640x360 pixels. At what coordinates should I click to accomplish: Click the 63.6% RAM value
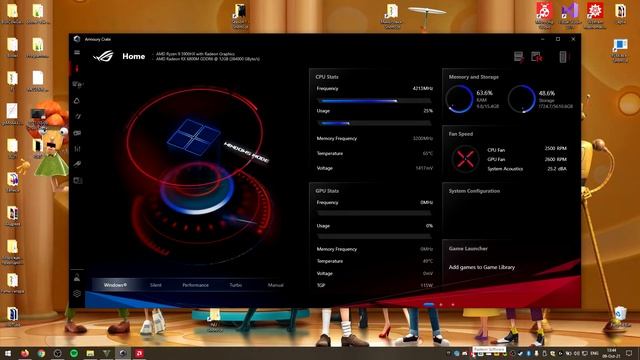pyautogui.click(x=484, y=93)
